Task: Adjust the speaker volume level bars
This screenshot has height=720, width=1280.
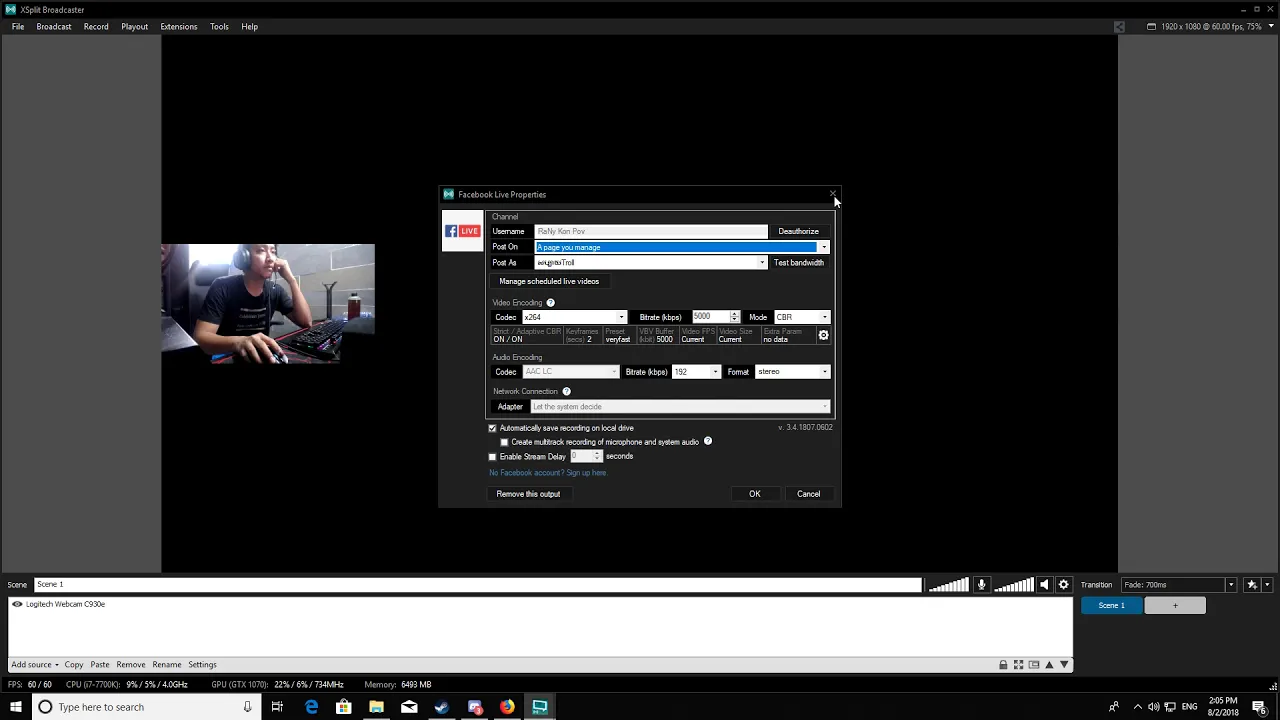Action: 1014,585
